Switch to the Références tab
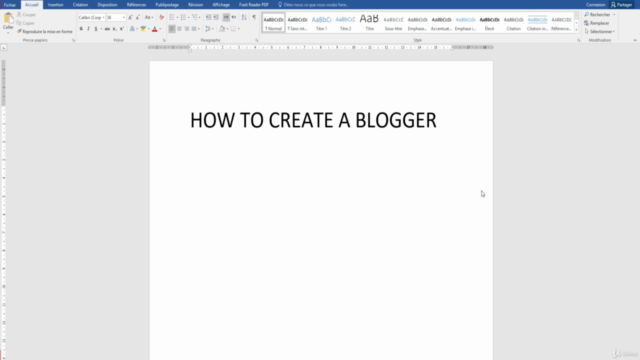This screenshot has height=360, width=640. coord(136,4)
